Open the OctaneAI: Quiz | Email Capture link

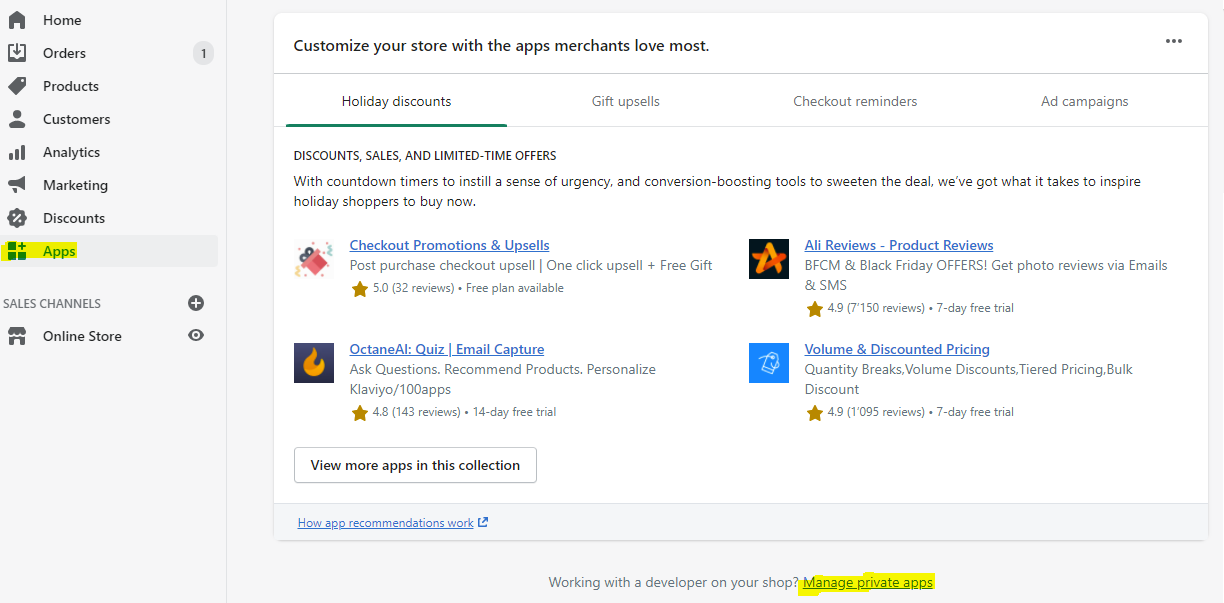point(447,349)
